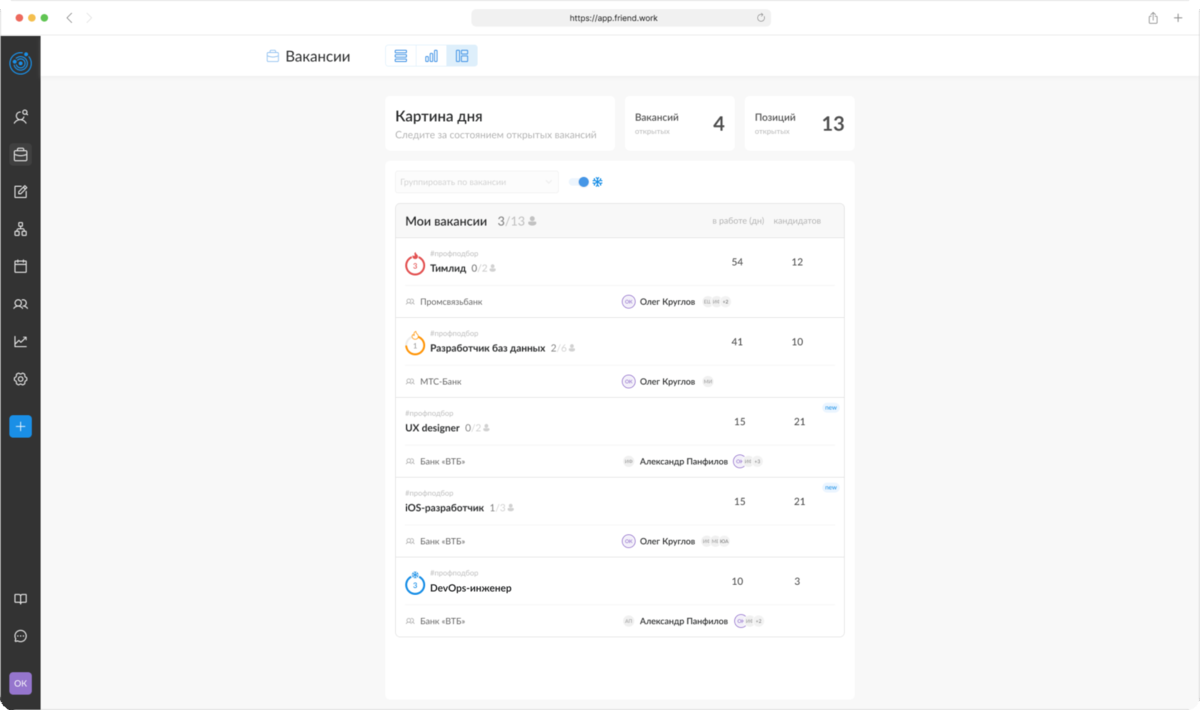Click the в работе (дн) column header
This screenshot has height=710, width=1200.
tap(738, 221)
